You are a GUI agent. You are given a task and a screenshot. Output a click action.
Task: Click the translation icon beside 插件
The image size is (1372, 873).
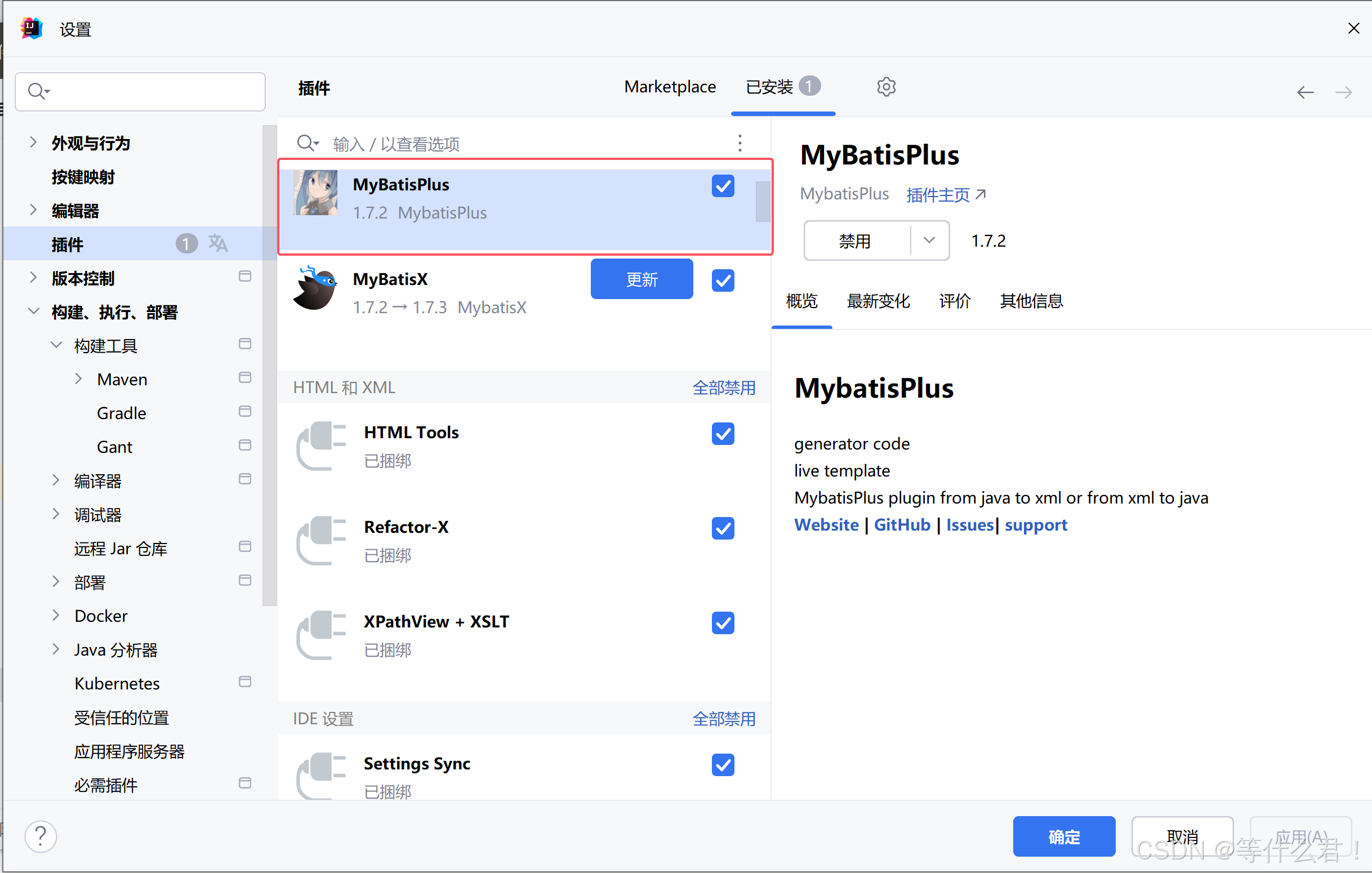[x=217, y=243]
